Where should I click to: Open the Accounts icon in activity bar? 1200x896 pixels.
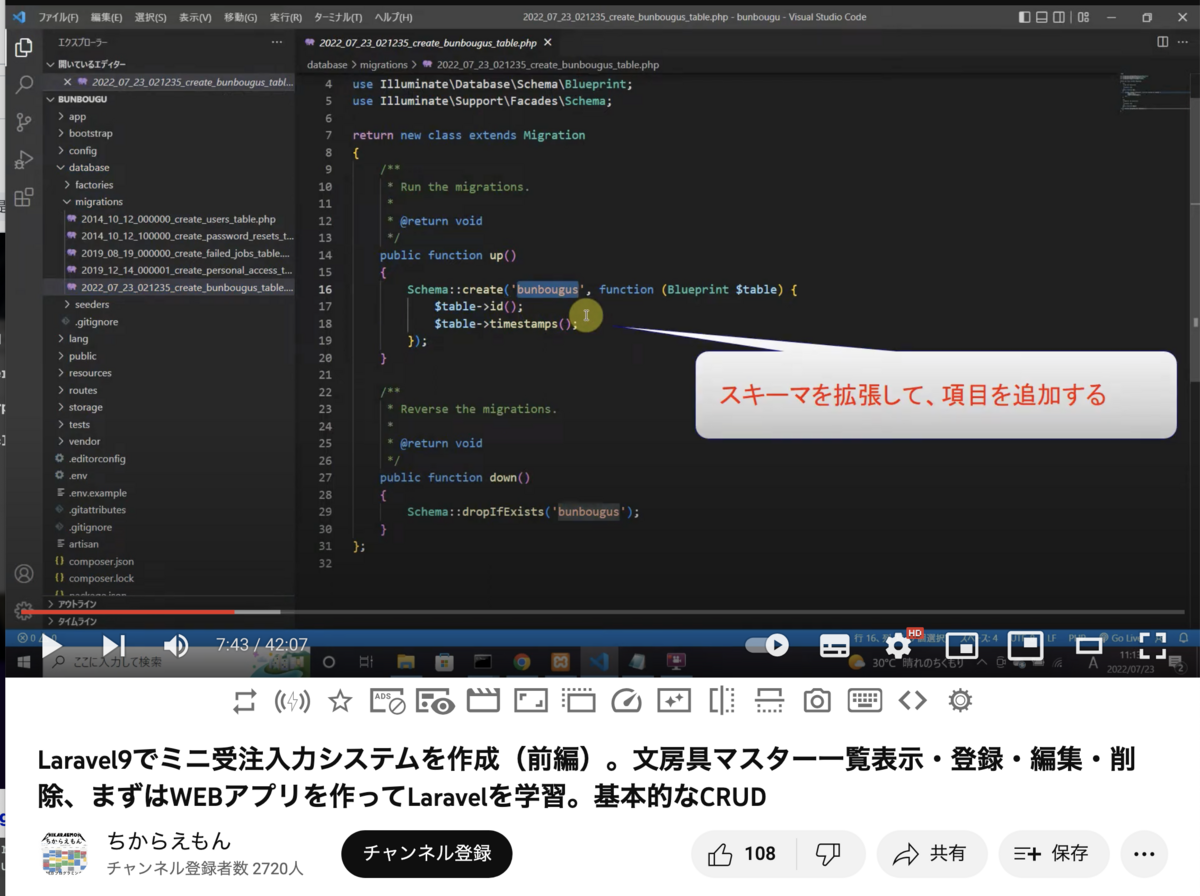[x=23, y=574]
